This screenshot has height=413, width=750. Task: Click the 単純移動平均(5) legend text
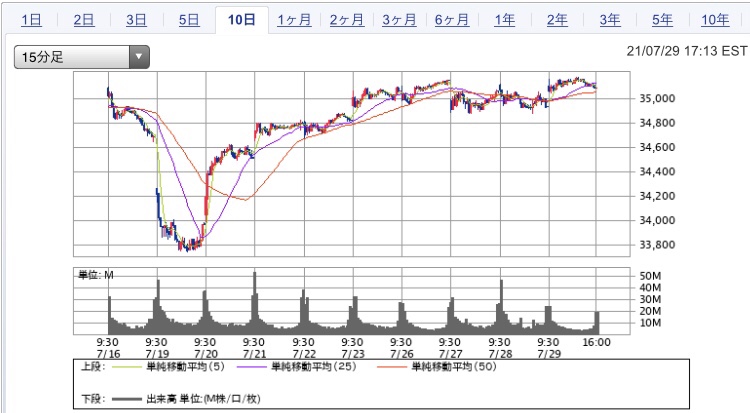[x=185, y=367]
